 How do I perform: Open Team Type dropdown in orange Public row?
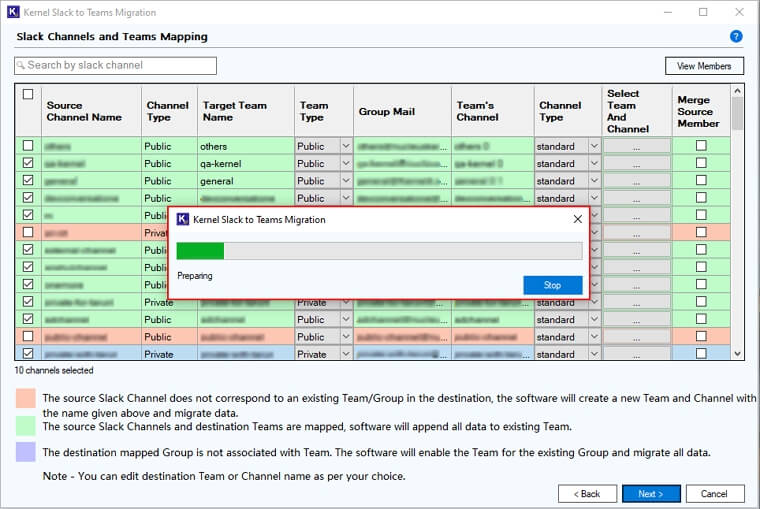pos(346,337)
